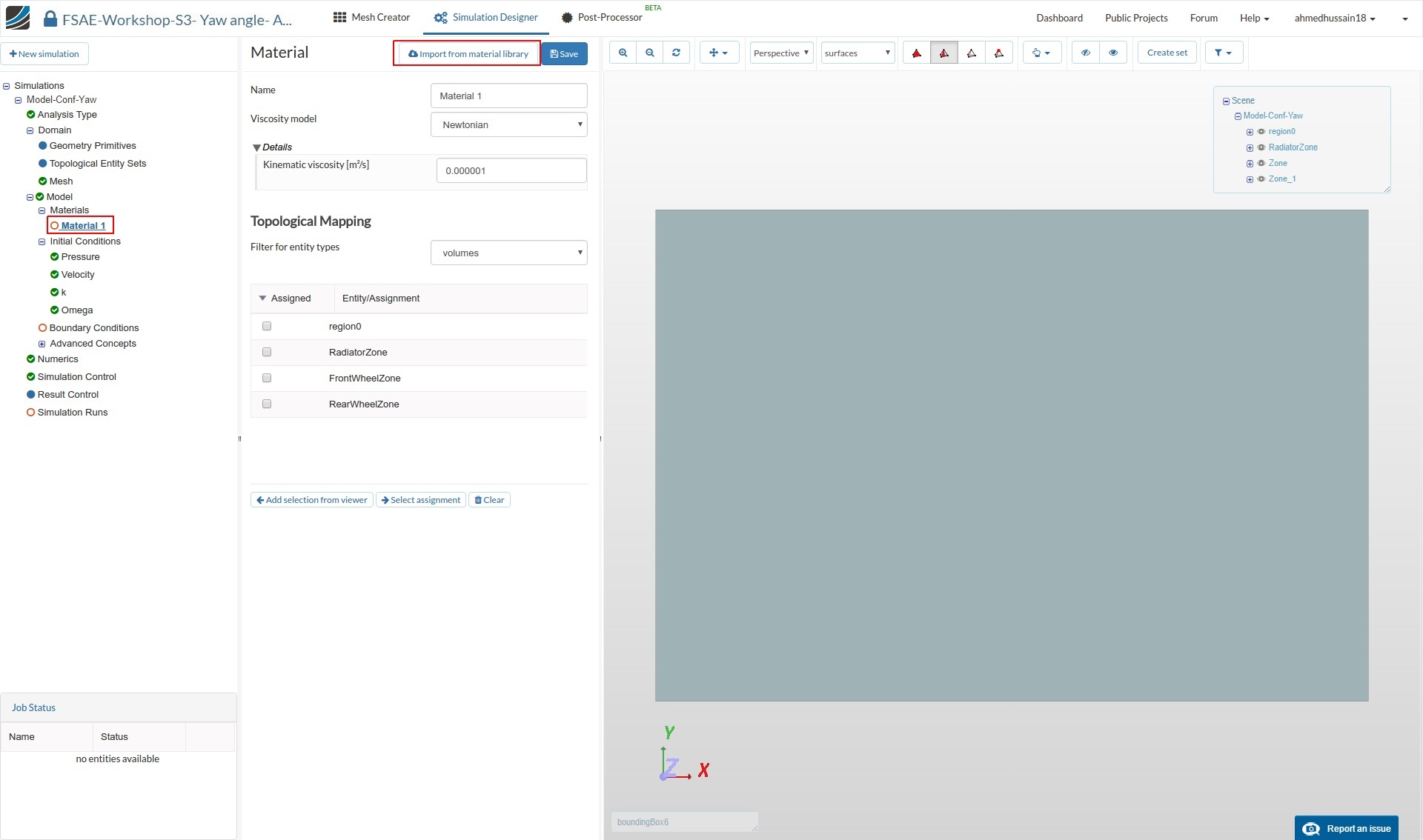This screenshot has height=840, width=1423.
Task: Open the filter funnel dropdown
Action: (1223, 53)
